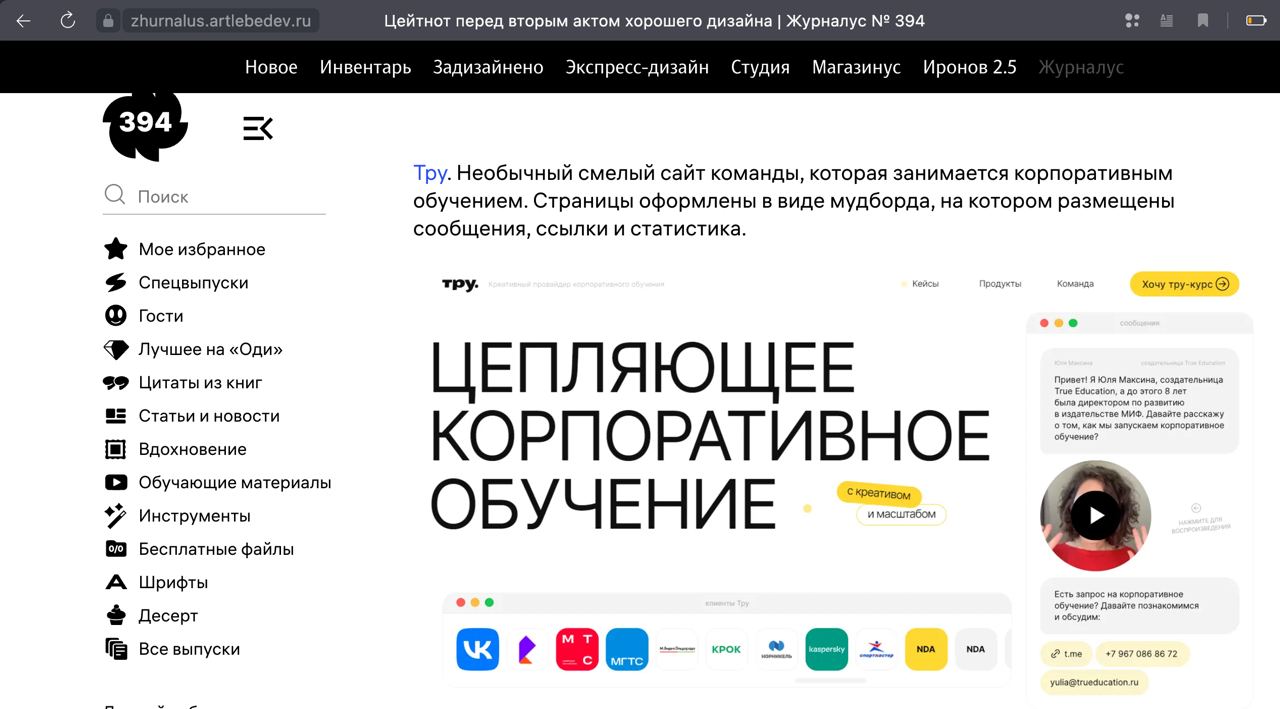Click the padlock security icon
Image resolution: width=1280 pixels, height=709 pixels.
coord(108,20)
